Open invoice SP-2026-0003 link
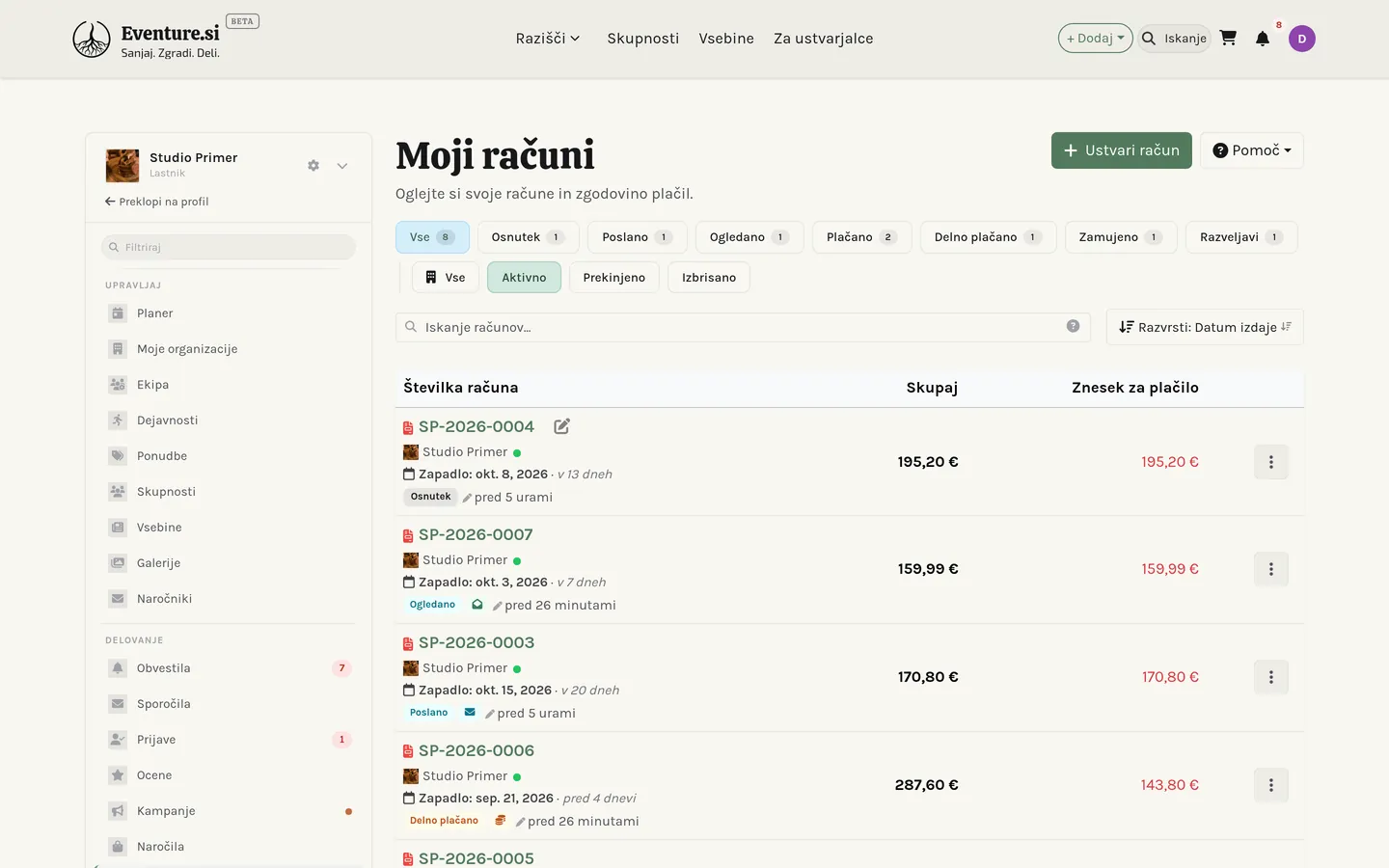The height and width of the screenshot is (868, 1389). click(x=477, y=642)
